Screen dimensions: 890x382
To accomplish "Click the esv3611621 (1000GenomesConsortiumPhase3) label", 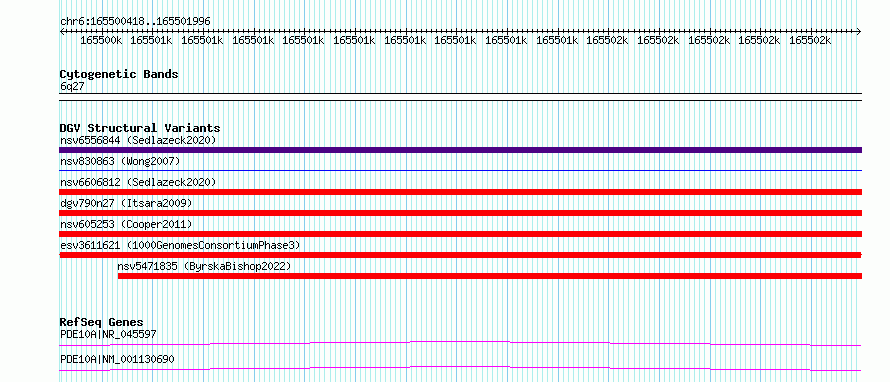I will coord(180,245).
